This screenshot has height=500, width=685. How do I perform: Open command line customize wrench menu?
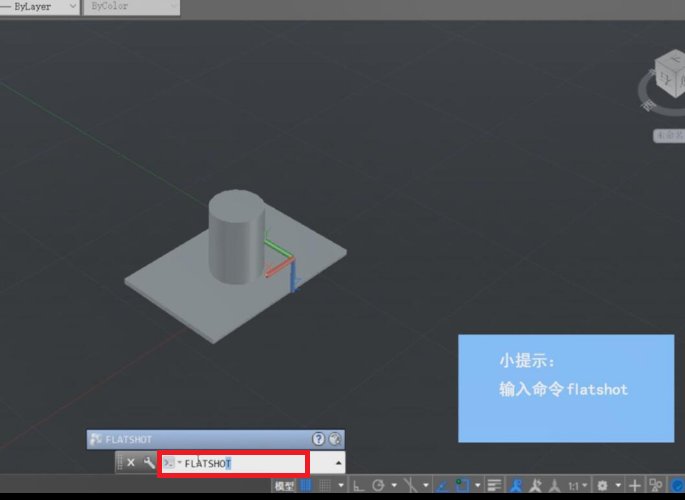coord(149,463)
